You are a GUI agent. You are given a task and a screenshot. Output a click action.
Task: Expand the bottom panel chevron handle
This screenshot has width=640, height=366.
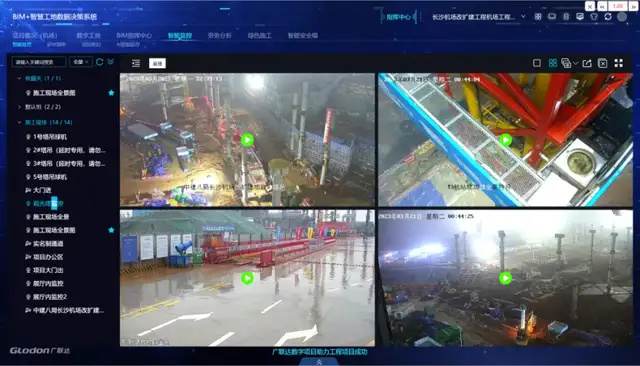click(319, 362)
